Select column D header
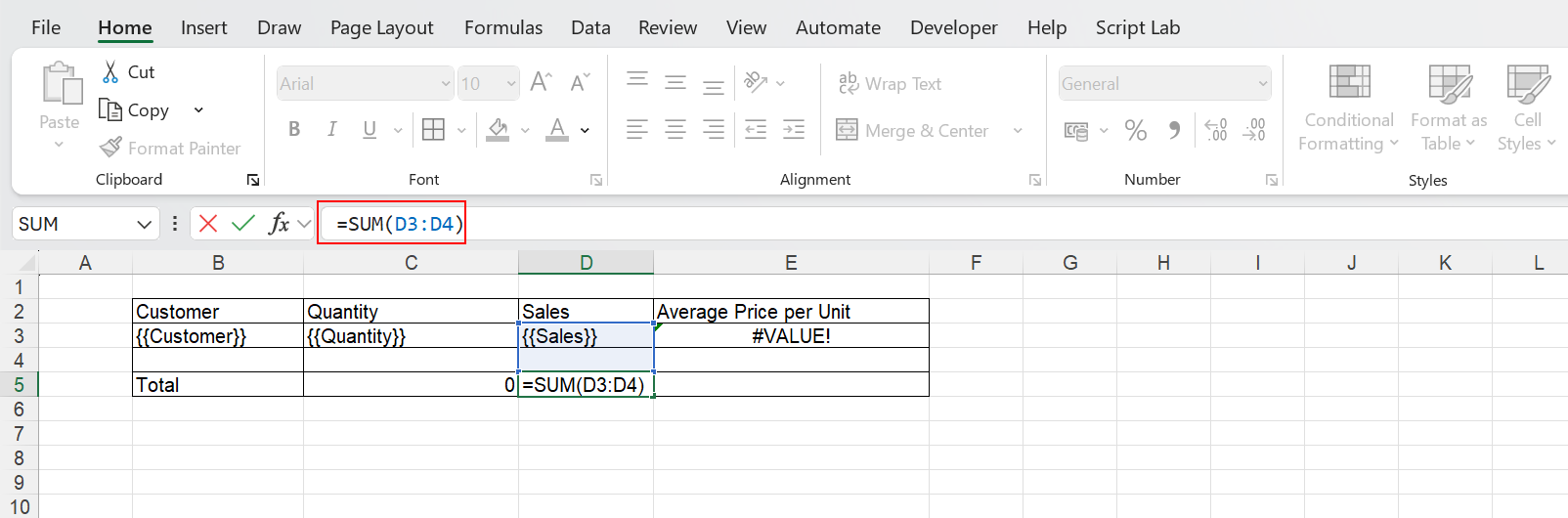The image size is (1568, 518). coord(586,262)
